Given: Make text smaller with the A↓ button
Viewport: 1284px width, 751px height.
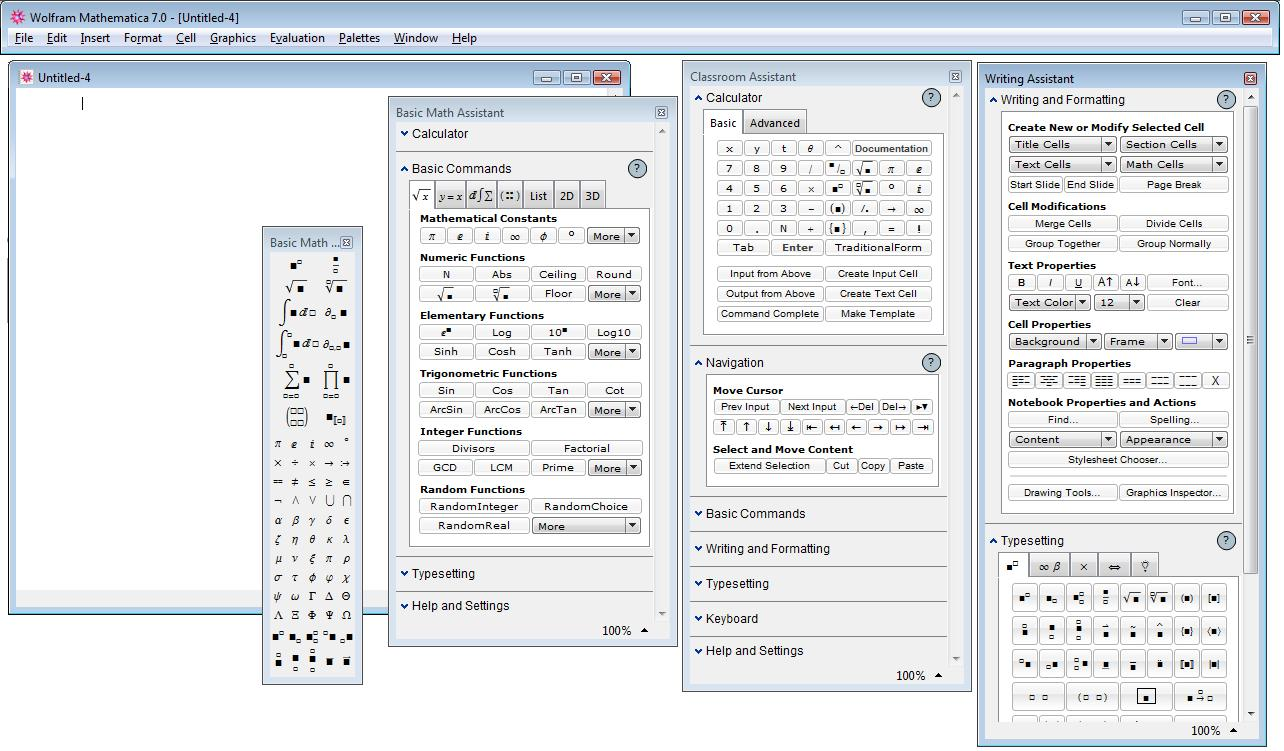Looking at the screenshot, I should point(1132,283).
